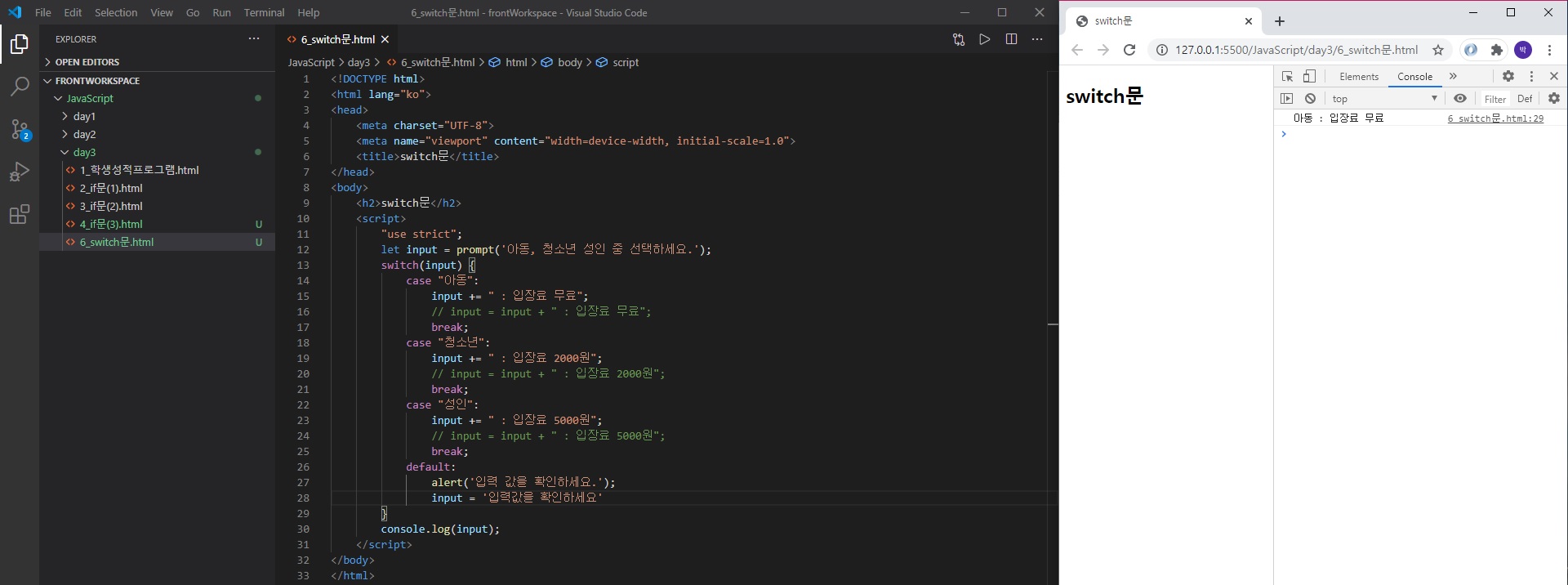1568x585 pixels.
Task: Open the Run menu
Action: pos(221,12)
